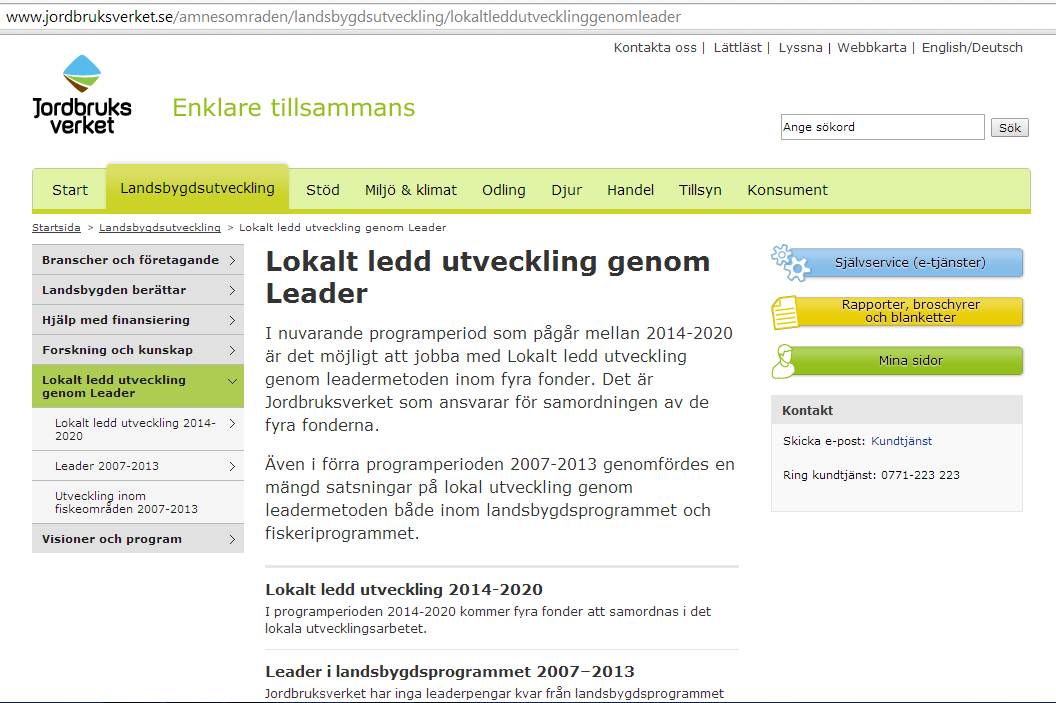Open Utveckling inom fiskeområden 2007-2013 sub-item

[x=137, y=502]
